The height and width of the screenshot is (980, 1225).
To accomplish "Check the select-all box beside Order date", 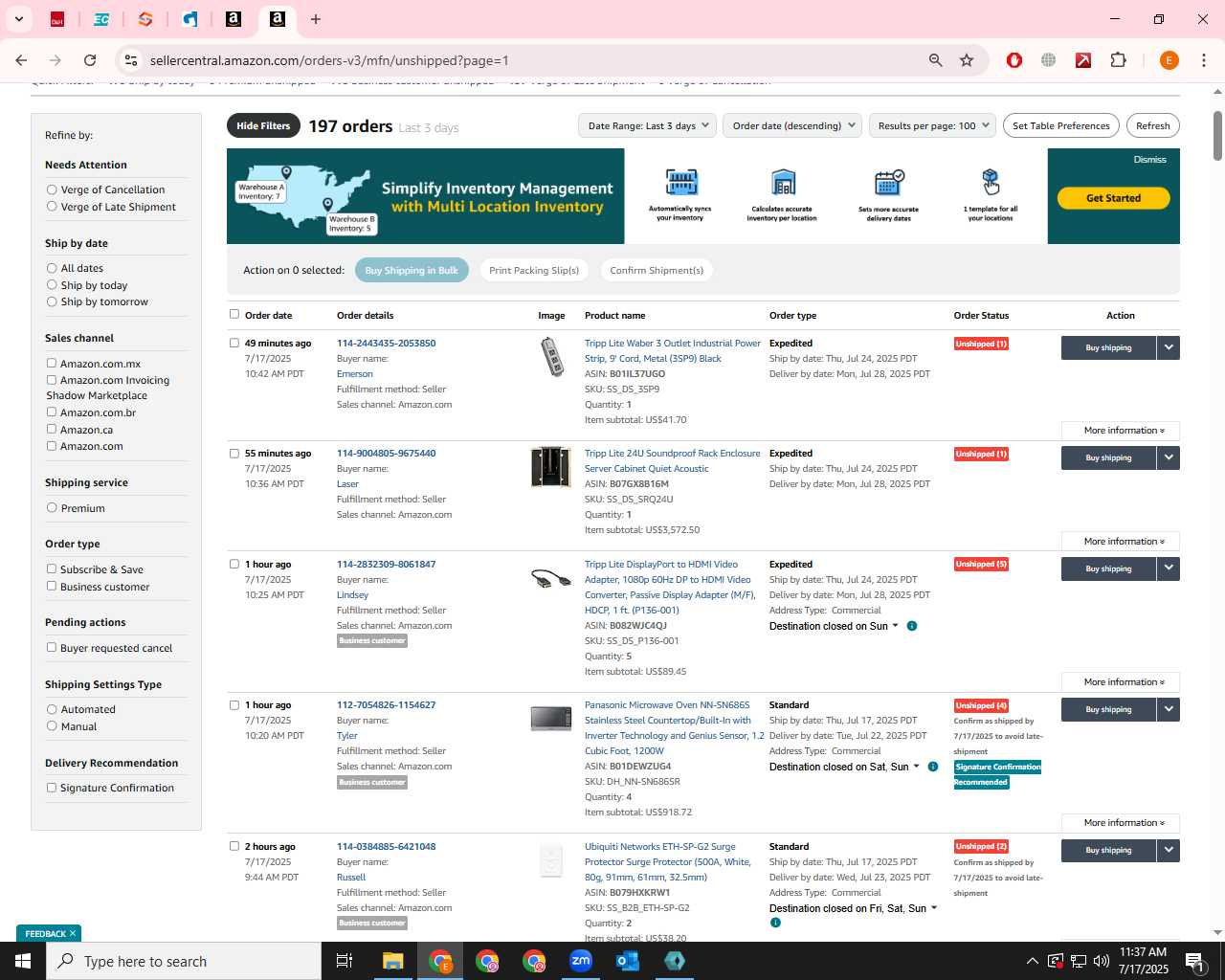I will pos(234,314).
